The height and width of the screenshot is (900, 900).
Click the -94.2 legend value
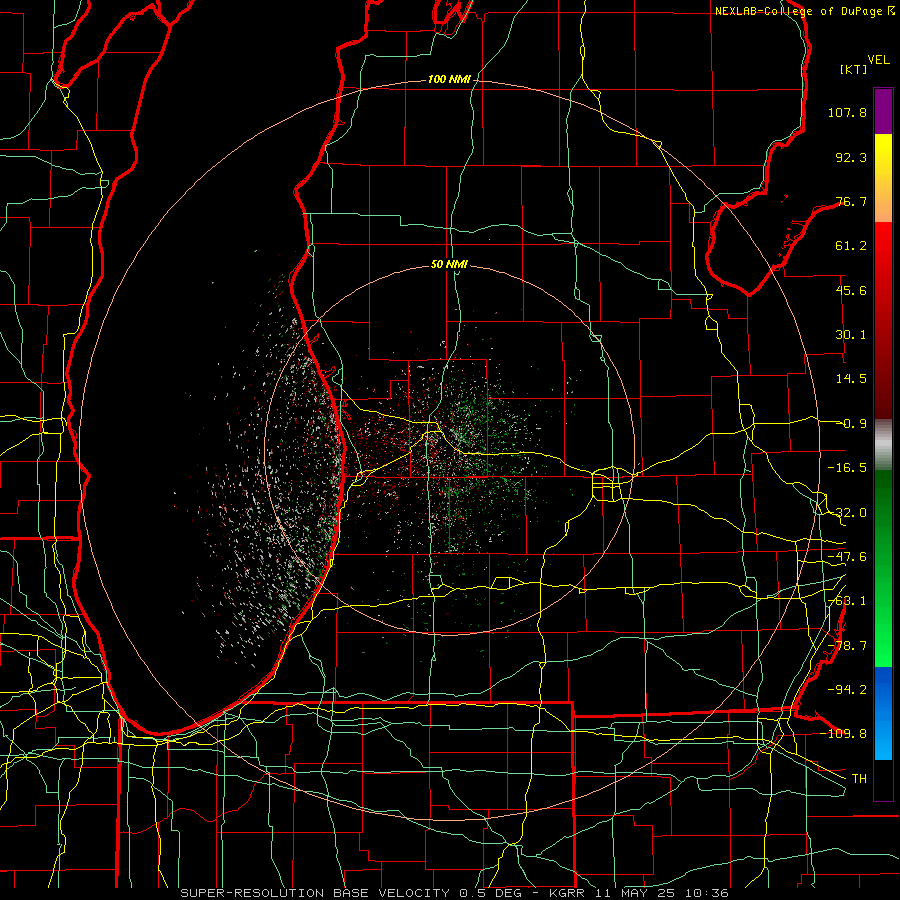pyautogui.click(x=847, y=689)
